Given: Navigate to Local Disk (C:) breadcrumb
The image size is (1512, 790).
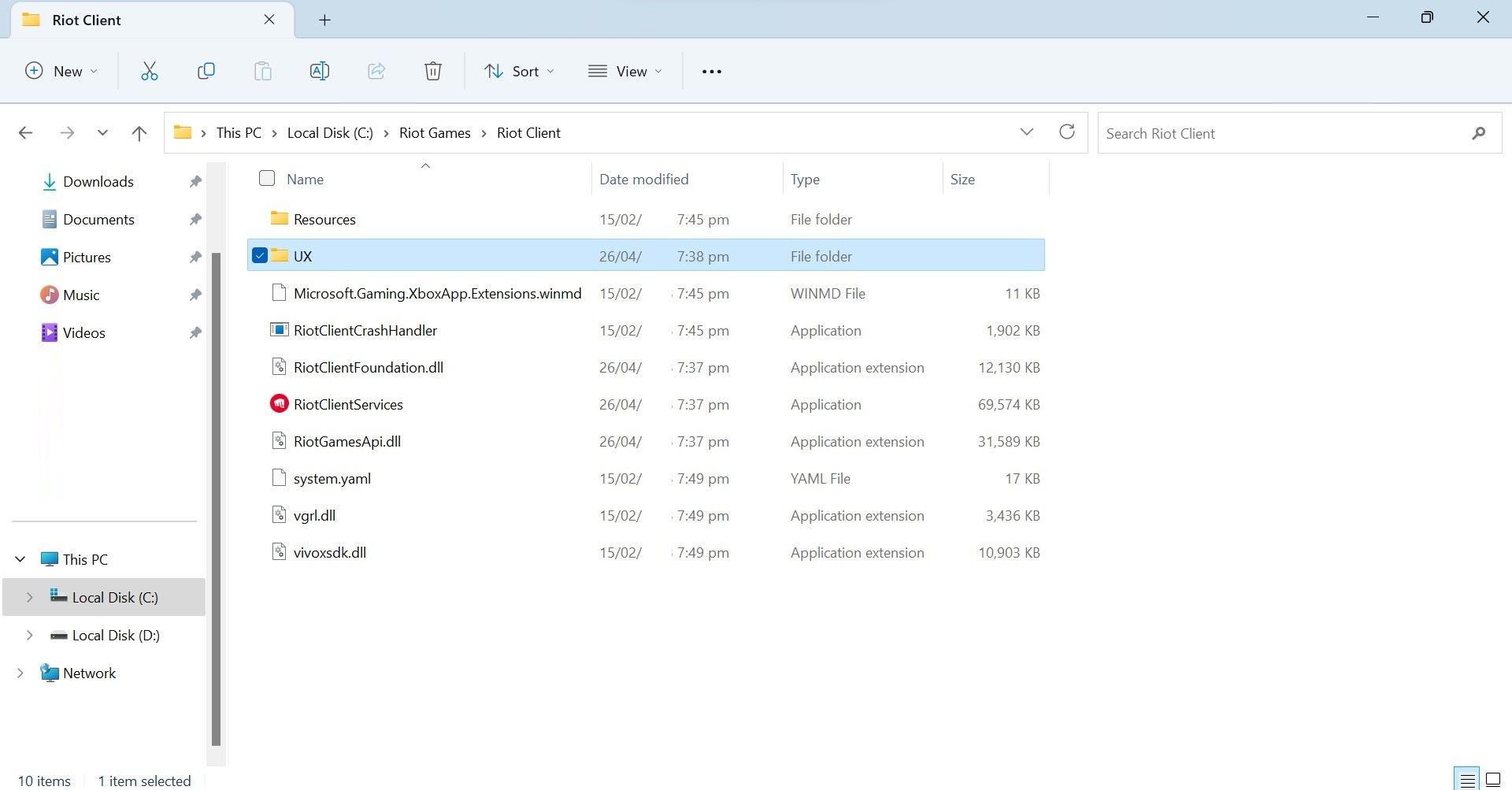Looking at the screenshot, I should pos(330,133).
